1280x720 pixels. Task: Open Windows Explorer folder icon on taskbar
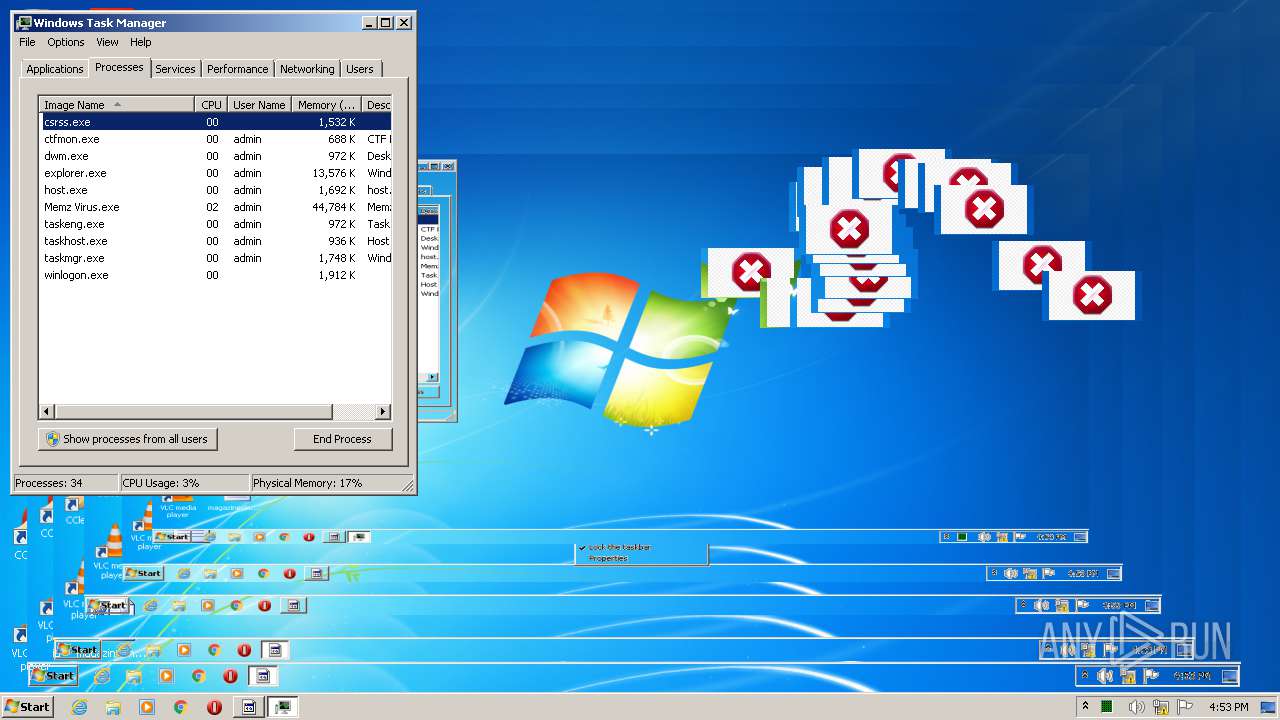point(113,707)
